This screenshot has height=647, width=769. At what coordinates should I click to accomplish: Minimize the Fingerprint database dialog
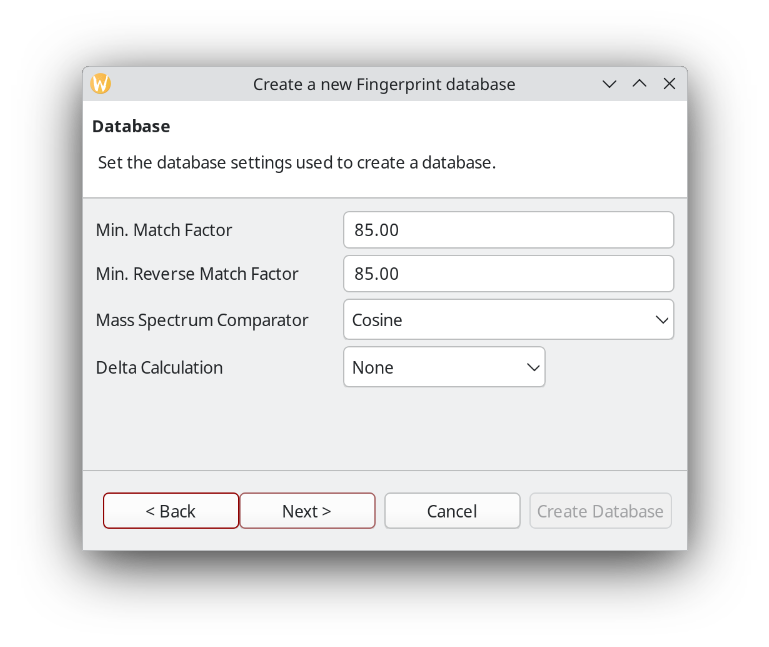tap(609, 84)
